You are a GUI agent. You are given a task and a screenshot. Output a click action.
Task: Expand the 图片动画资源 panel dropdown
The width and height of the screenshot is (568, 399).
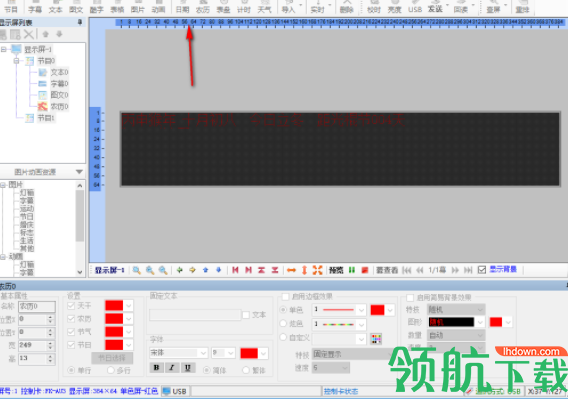coord(79,172)
